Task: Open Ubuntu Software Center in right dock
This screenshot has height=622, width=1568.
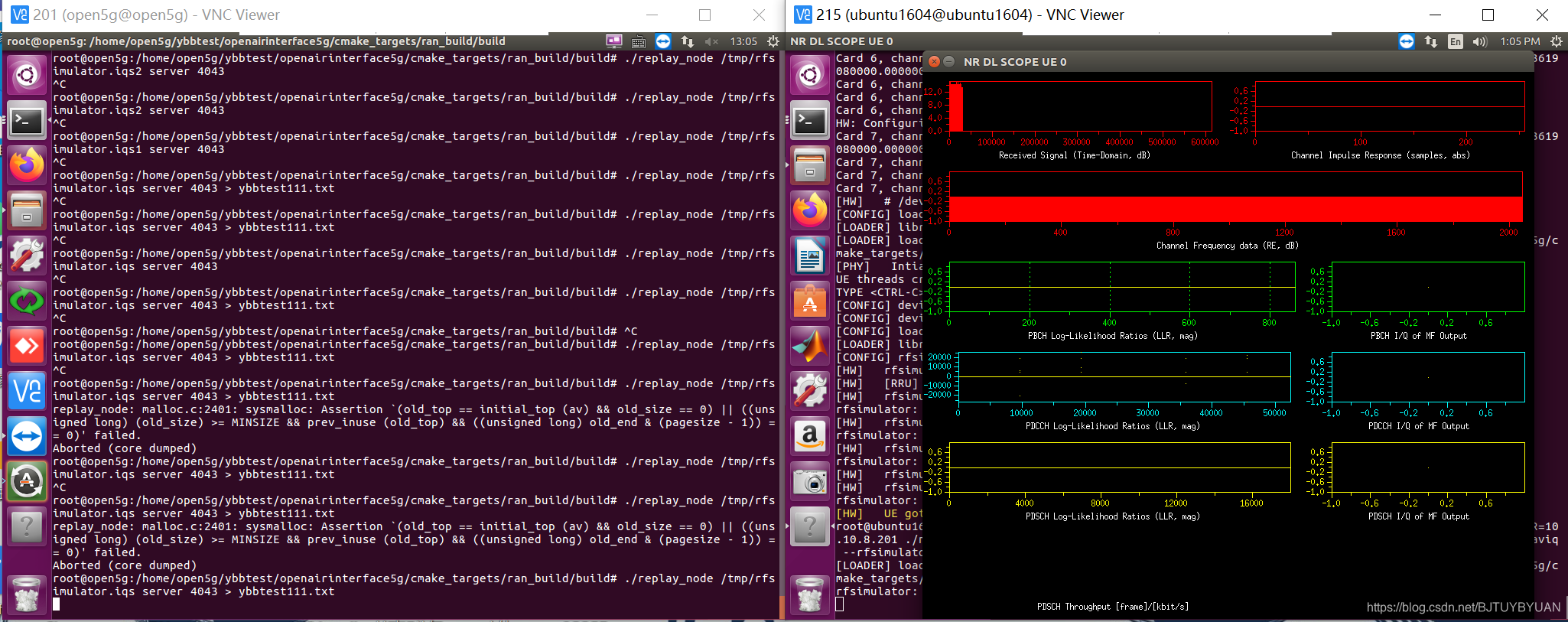Action: point(810,301)
